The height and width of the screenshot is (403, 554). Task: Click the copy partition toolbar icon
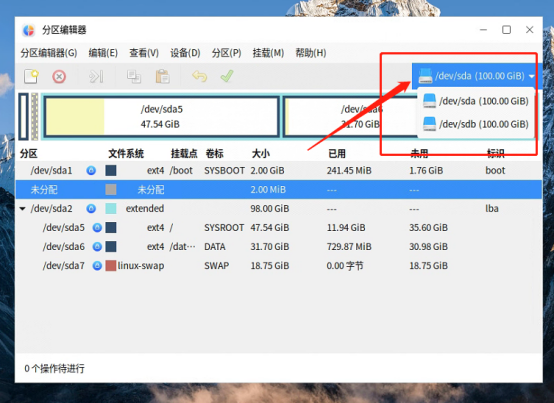pos(134,76)
